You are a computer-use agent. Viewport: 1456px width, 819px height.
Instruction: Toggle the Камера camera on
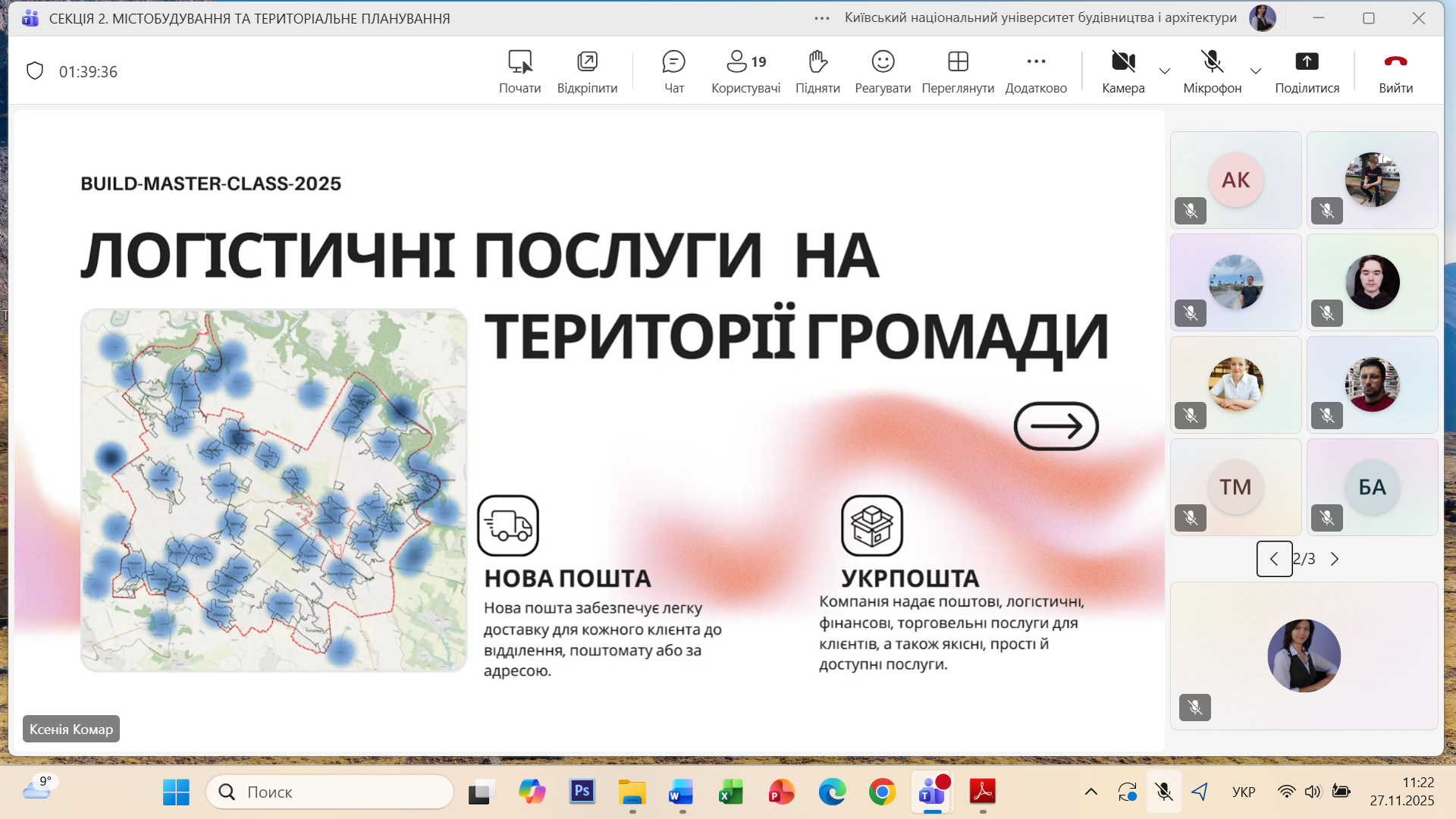pos(1123,71)
